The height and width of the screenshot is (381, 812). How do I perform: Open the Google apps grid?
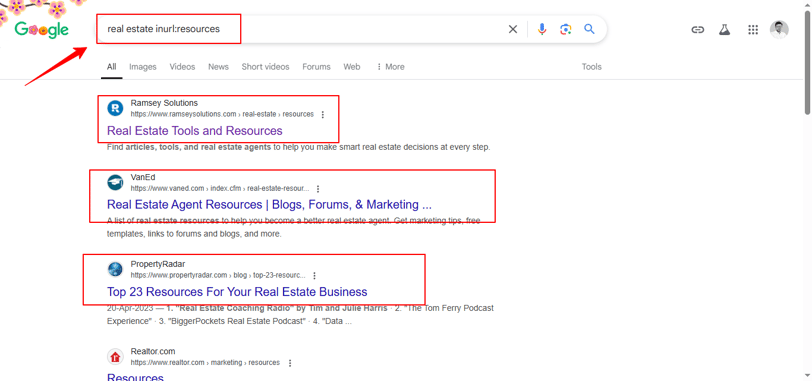tap(753, 30)
